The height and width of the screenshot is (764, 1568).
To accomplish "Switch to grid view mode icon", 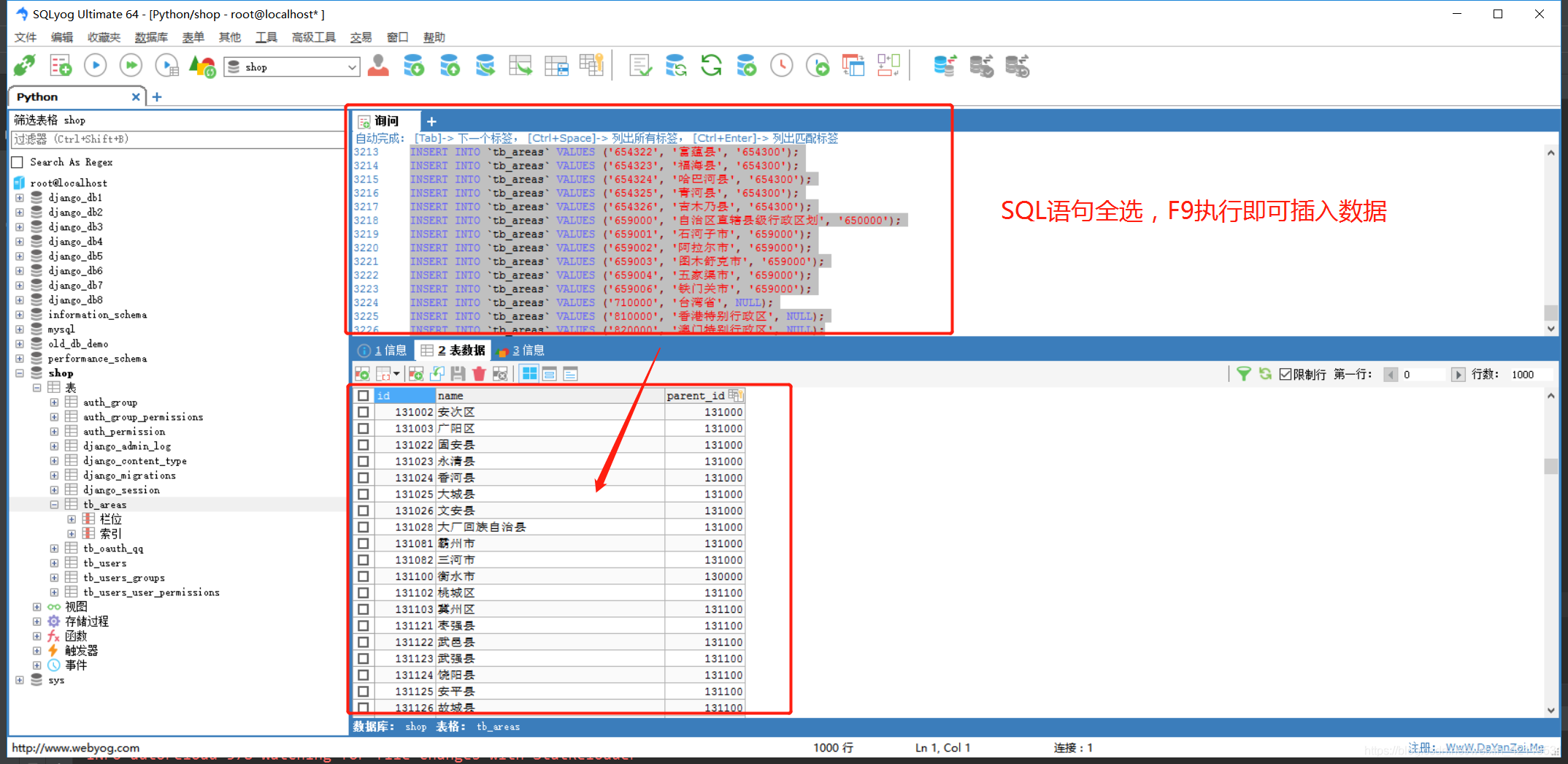I will coord(529,374).
